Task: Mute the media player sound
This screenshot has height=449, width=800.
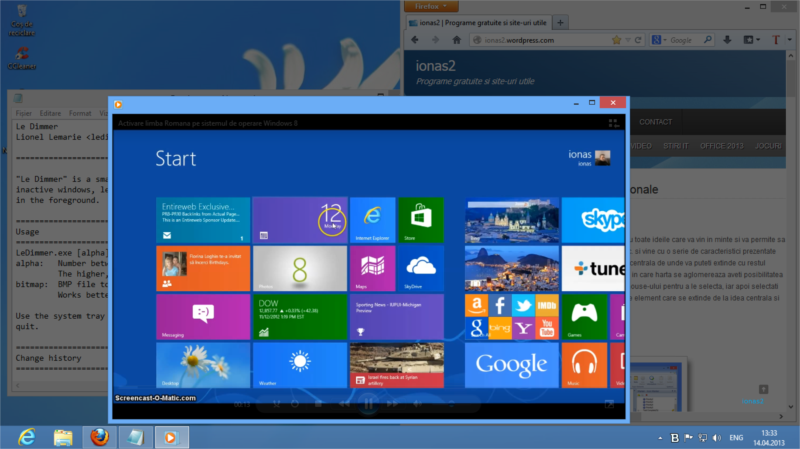Action: tap(417, 404)
